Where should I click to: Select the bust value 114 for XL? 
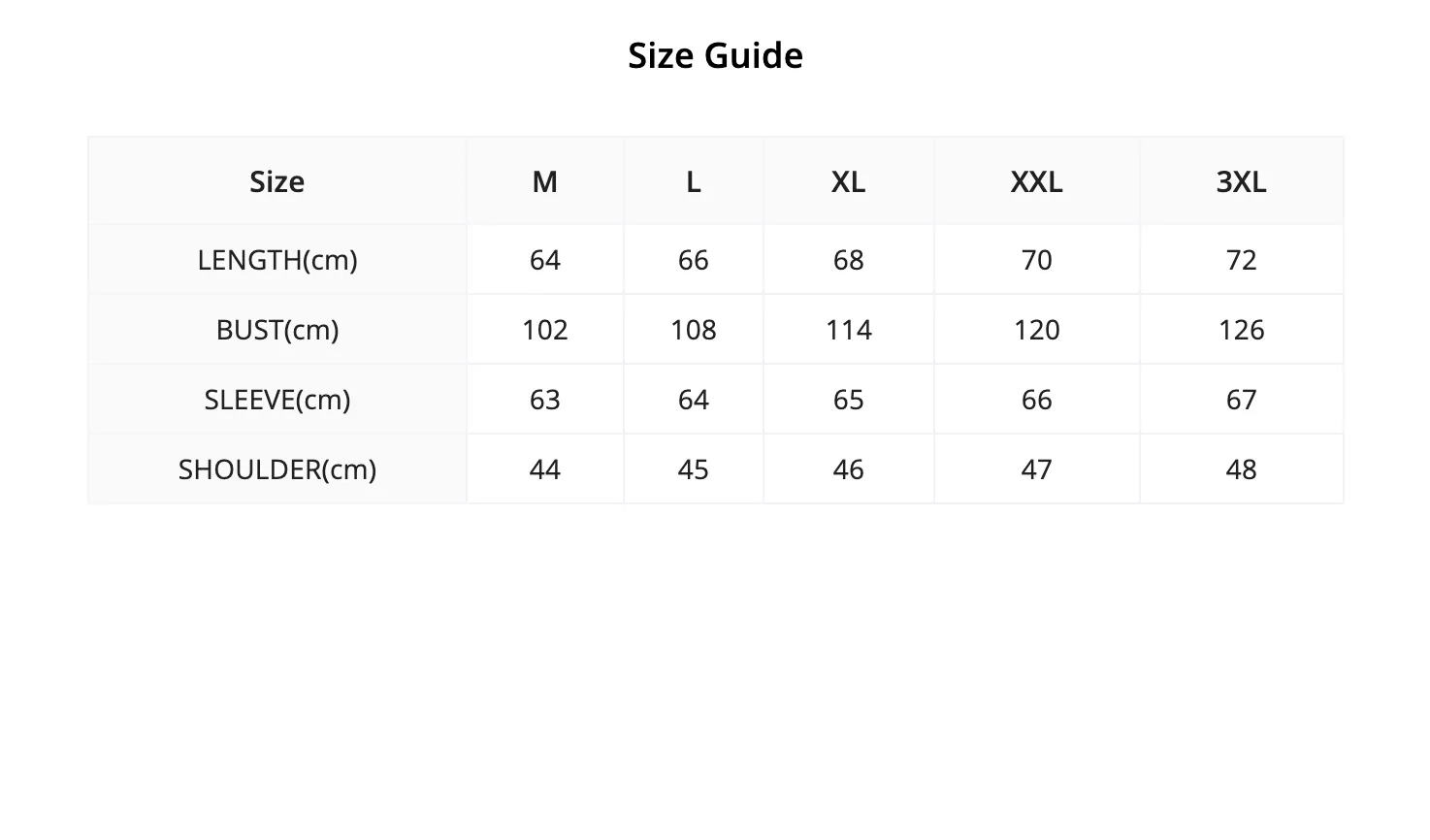tap(849, 330)
